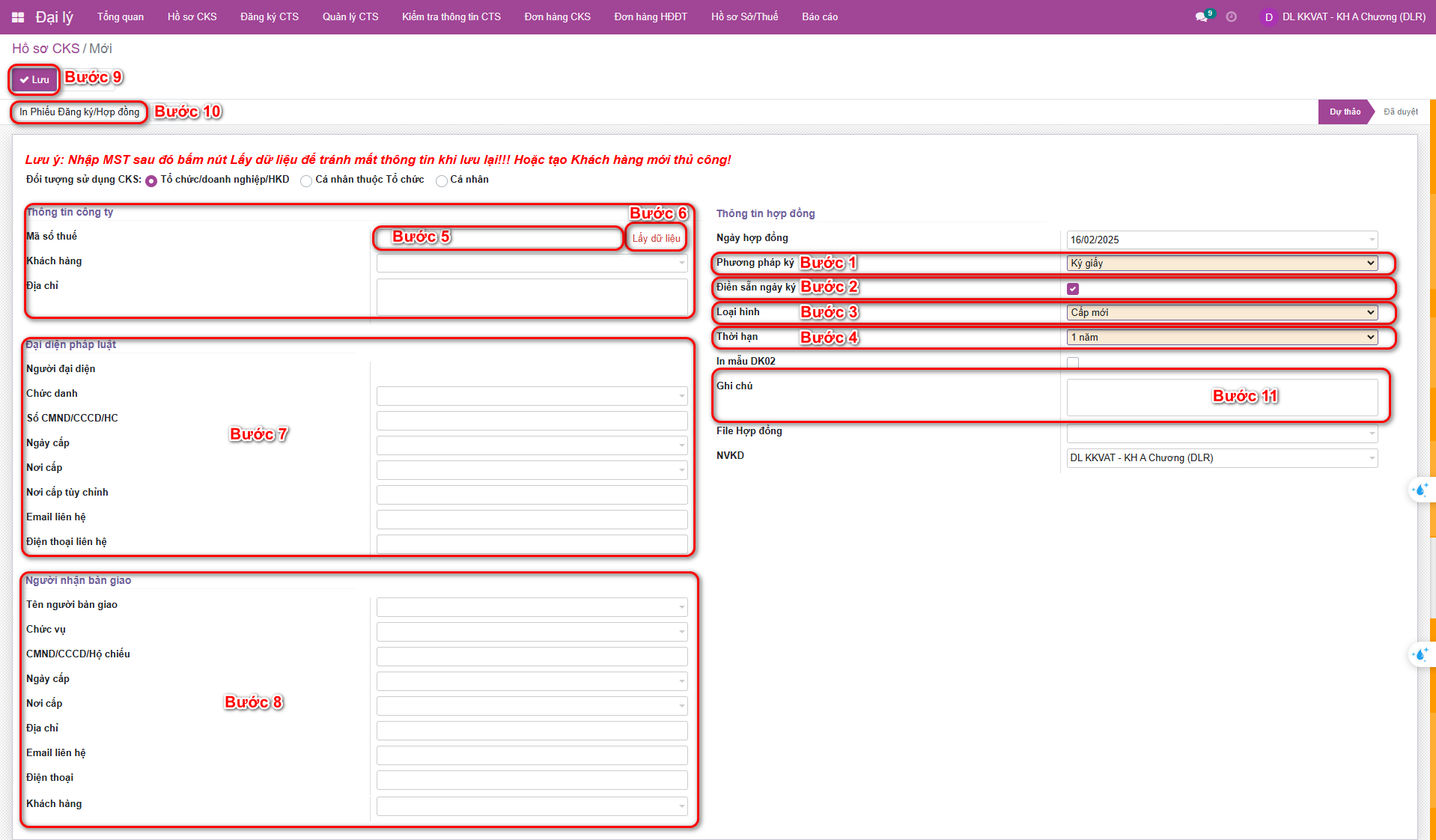The height and width of the screenshot is (840, 1436).
Task: Open the Phương pháp ký dropdown
Action: [1222, 264]
